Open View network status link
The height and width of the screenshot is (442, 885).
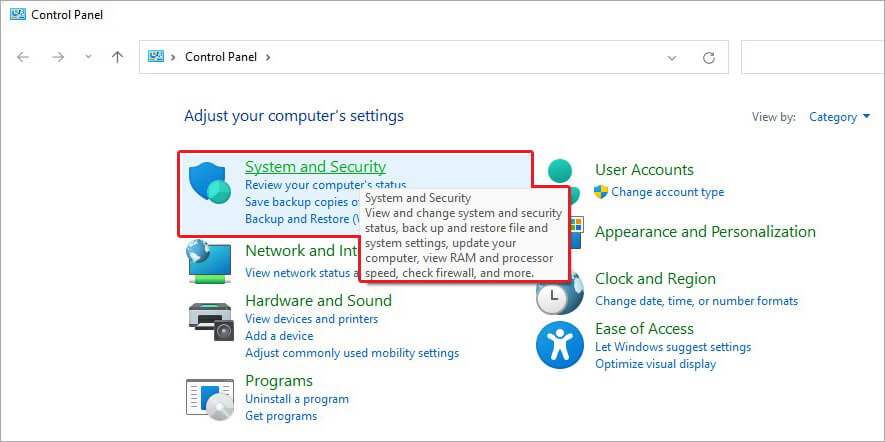302,273
